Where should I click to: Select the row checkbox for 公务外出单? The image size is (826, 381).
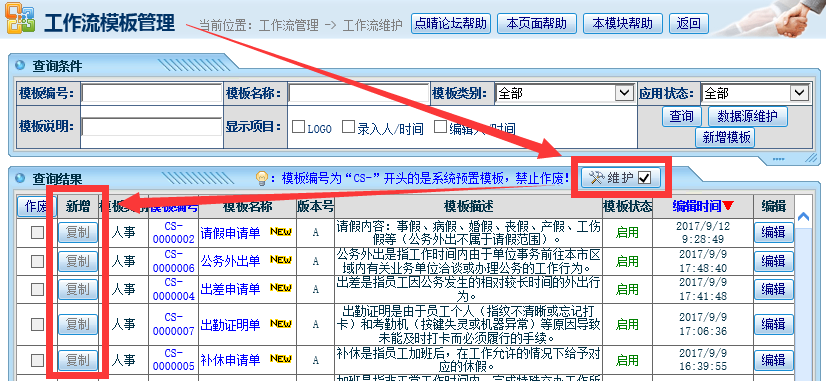coord(37,261)
